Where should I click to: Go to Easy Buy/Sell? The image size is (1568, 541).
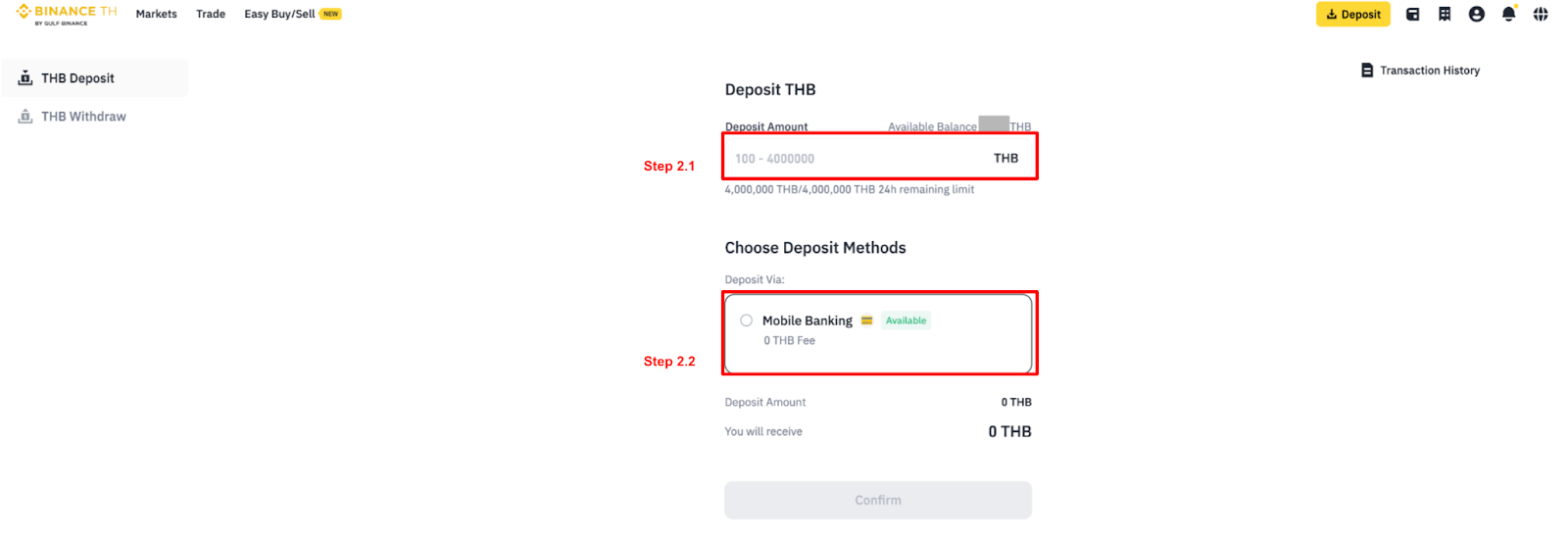pyautogui.click(x=279, y=14)
